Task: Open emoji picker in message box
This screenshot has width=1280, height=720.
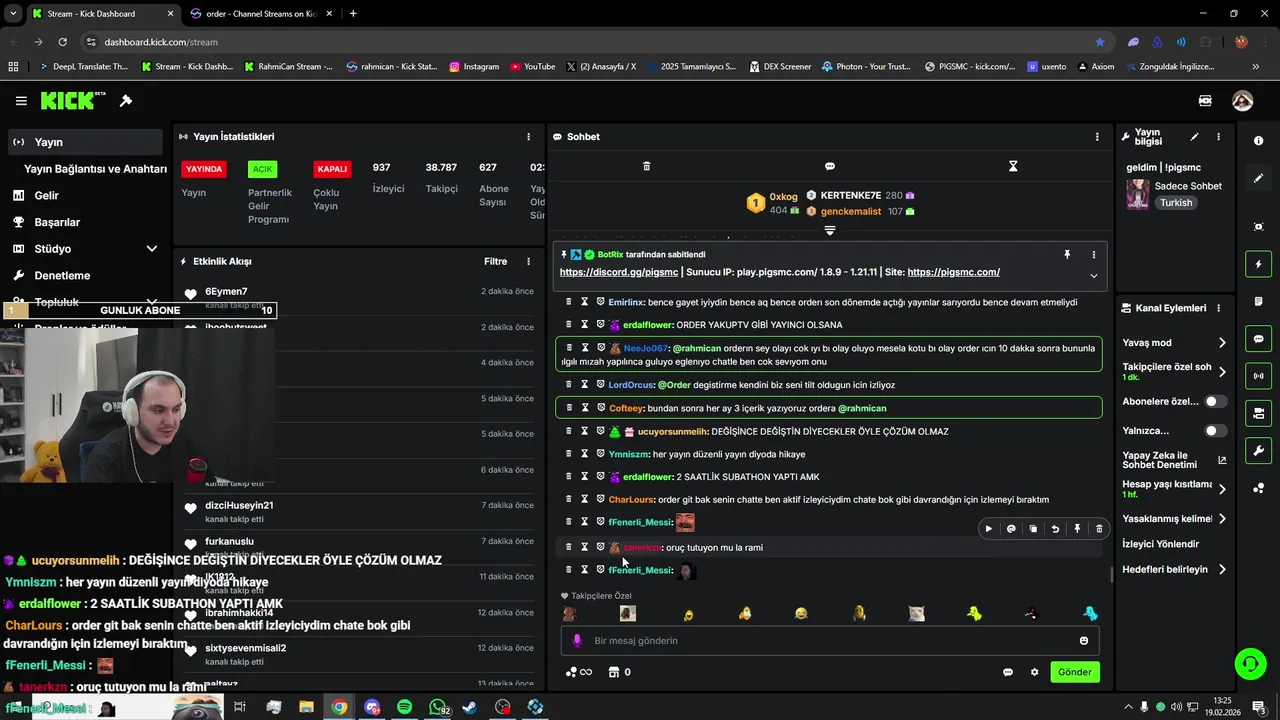Action: click(x=1083, y=641)
